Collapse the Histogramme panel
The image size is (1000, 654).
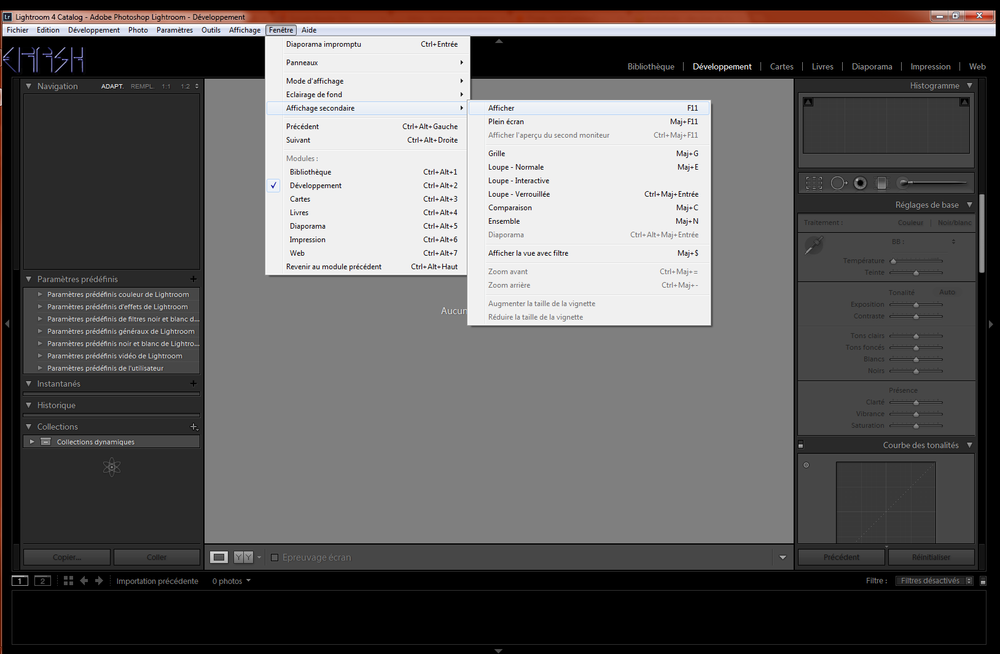969,85
